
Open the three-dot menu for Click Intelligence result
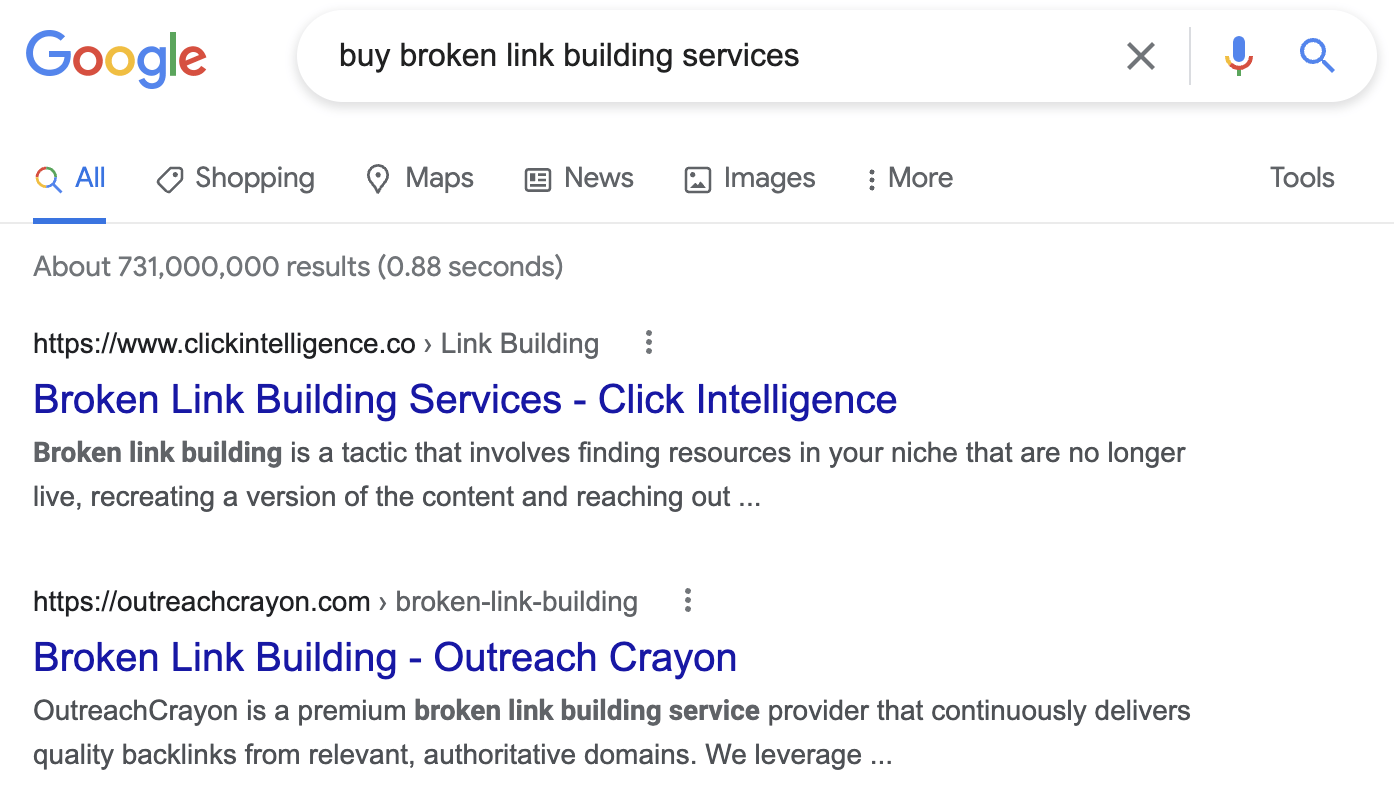(x=648, y=342)
